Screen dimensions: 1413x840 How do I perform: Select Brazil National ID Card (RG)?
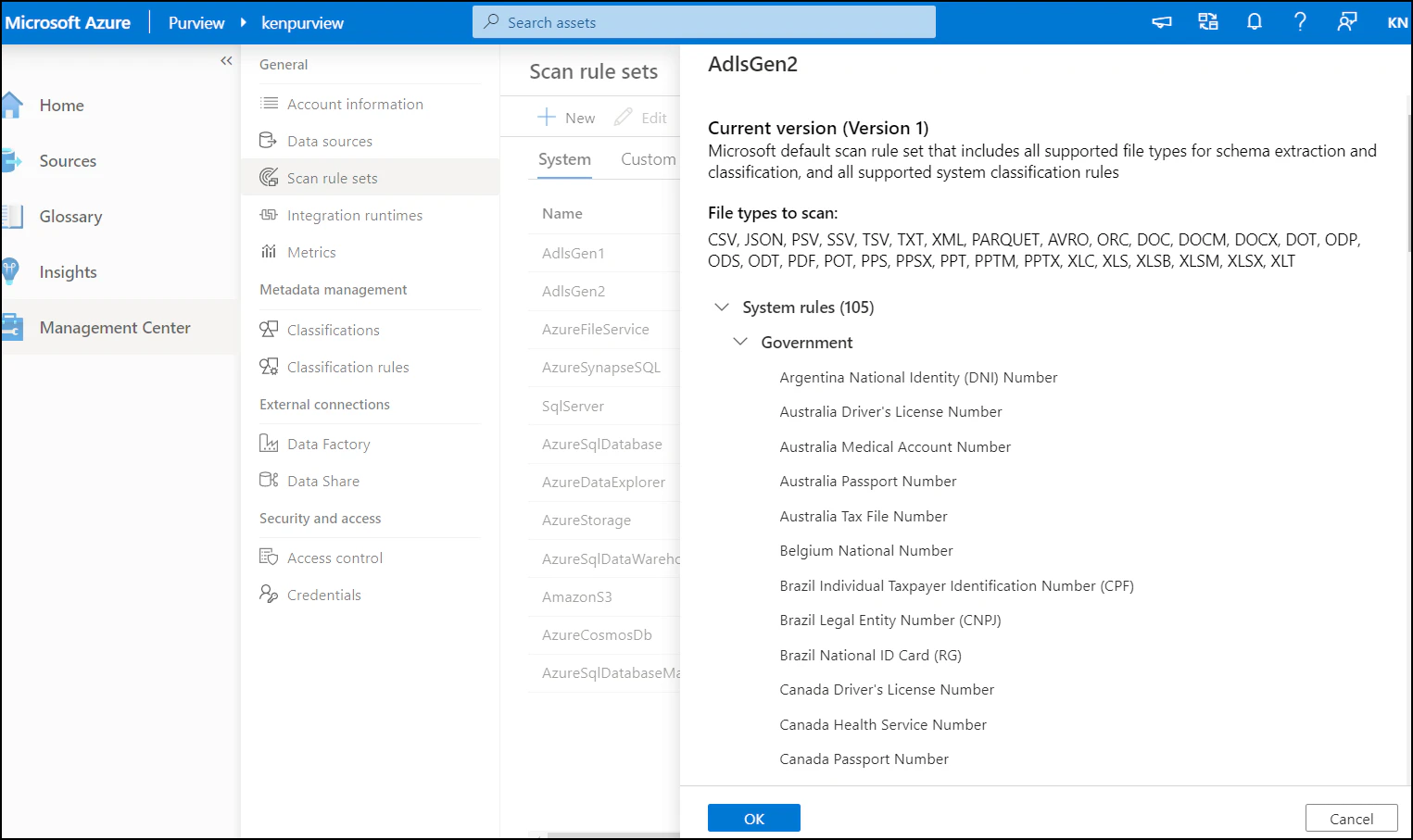coord(871,655)
